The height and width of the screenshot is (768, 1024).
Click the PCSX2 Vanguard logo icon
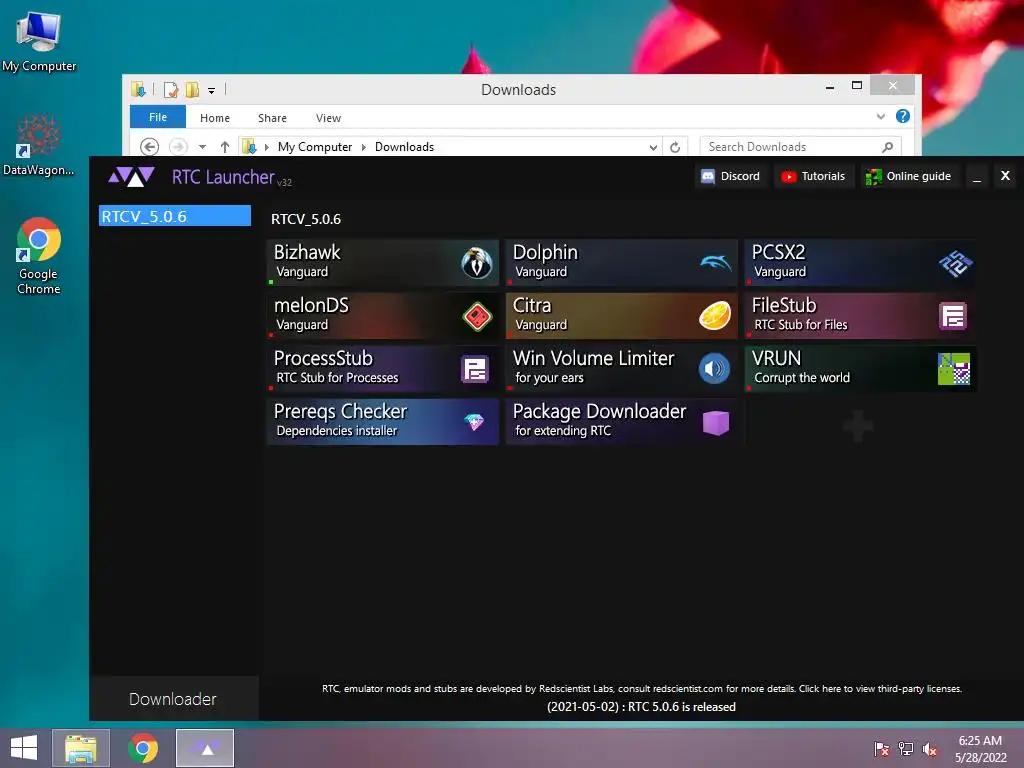click(x=955, y=263)
